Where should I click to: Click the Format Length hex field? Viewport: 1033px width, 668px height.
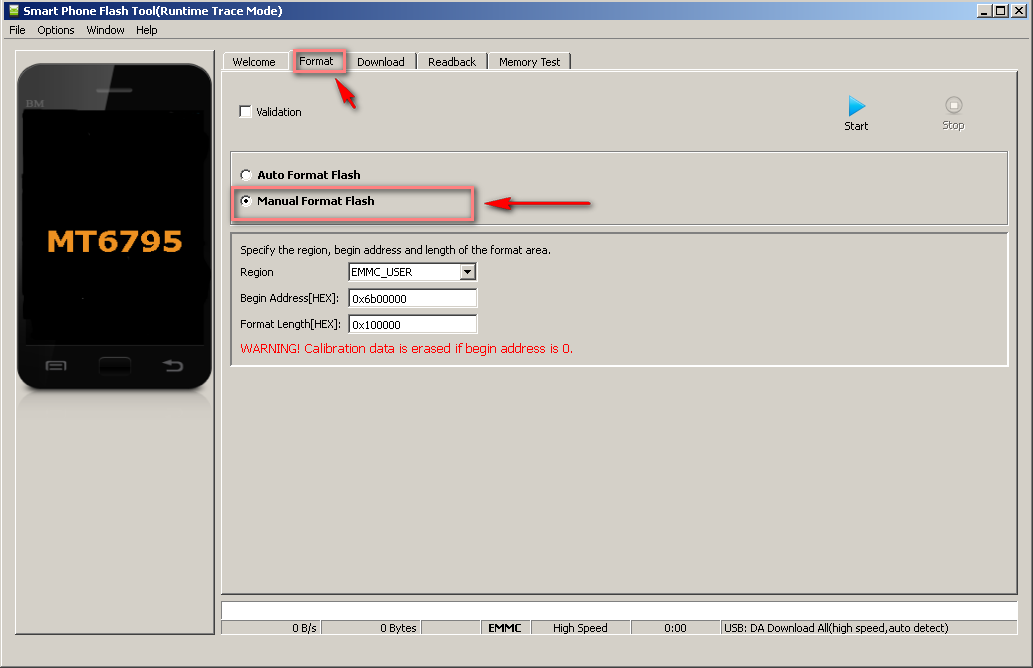pyautogui.click(x=412, y=324)
